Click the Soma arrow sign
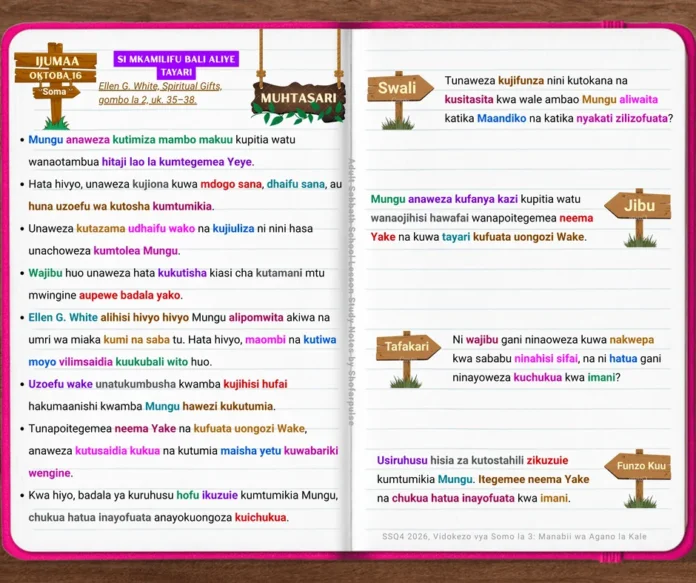This screenshot has height=583, width=696. (x=55, y=92)
